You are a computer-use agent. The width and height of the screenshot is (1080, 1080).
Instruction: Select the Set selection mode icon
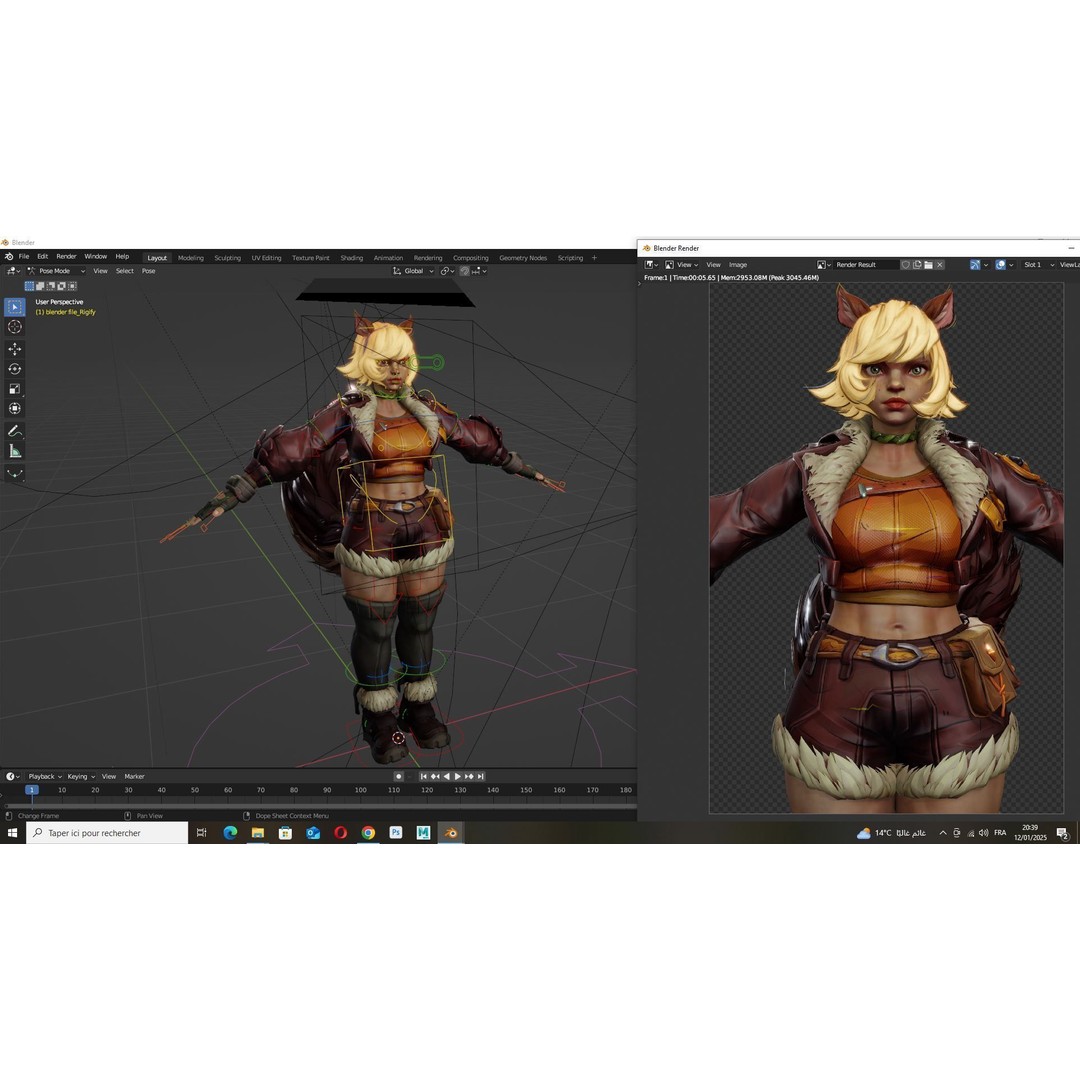[x=29, y=286]
